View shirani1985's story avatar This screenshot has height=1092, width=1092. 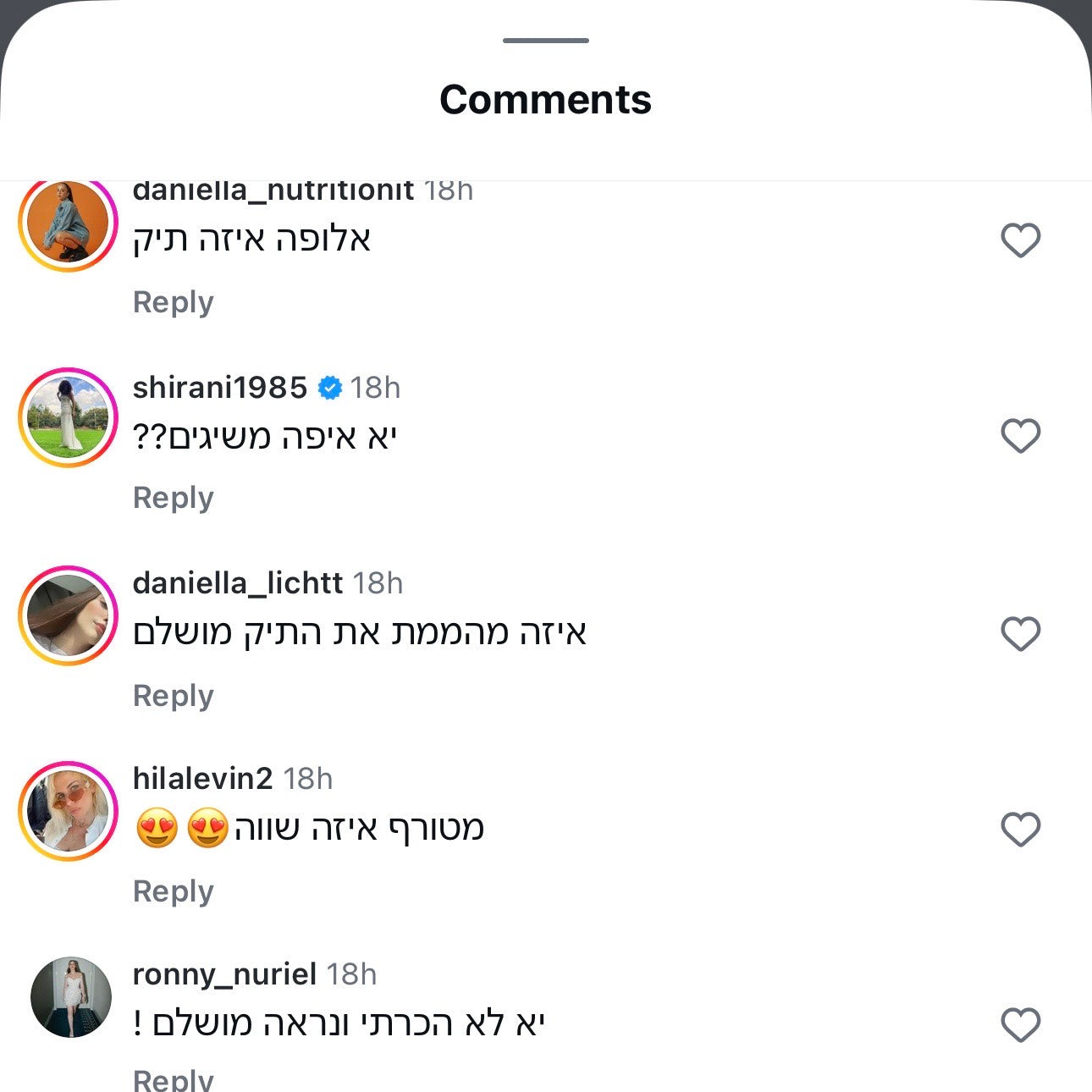coord(68,417)
